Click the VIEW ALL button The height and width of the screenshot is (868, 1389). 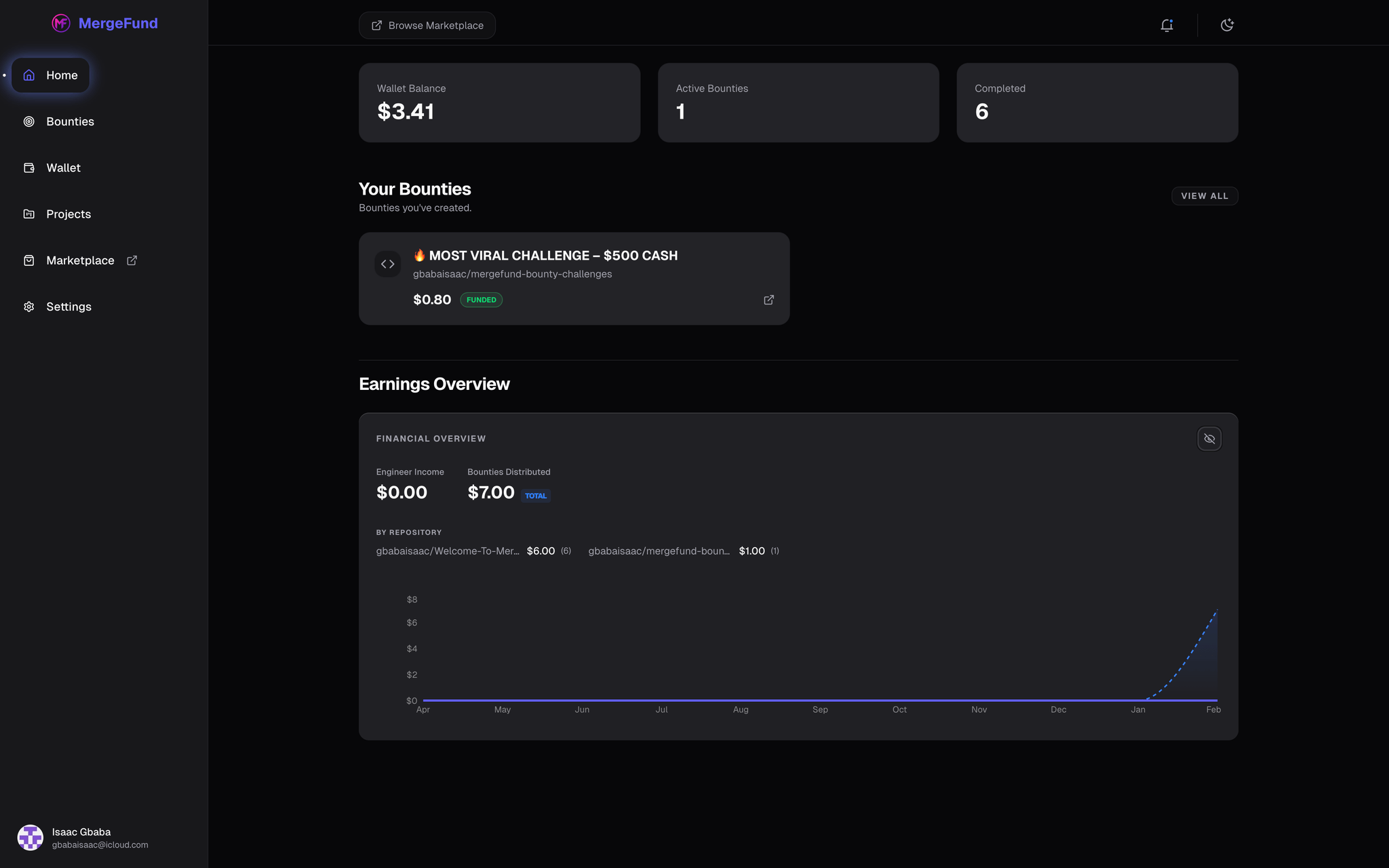coord(1205,196)
